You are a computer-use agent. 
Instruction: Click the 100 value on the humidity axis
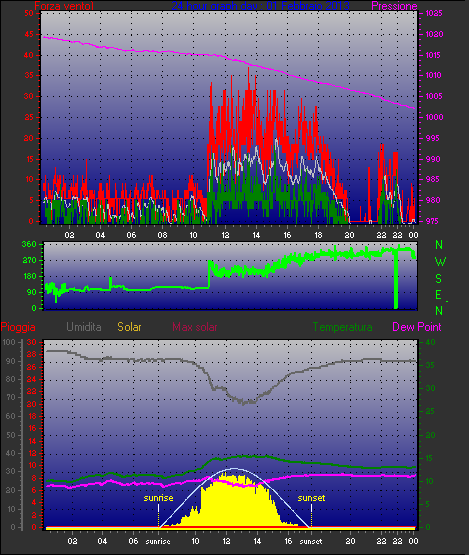(9, 342)
